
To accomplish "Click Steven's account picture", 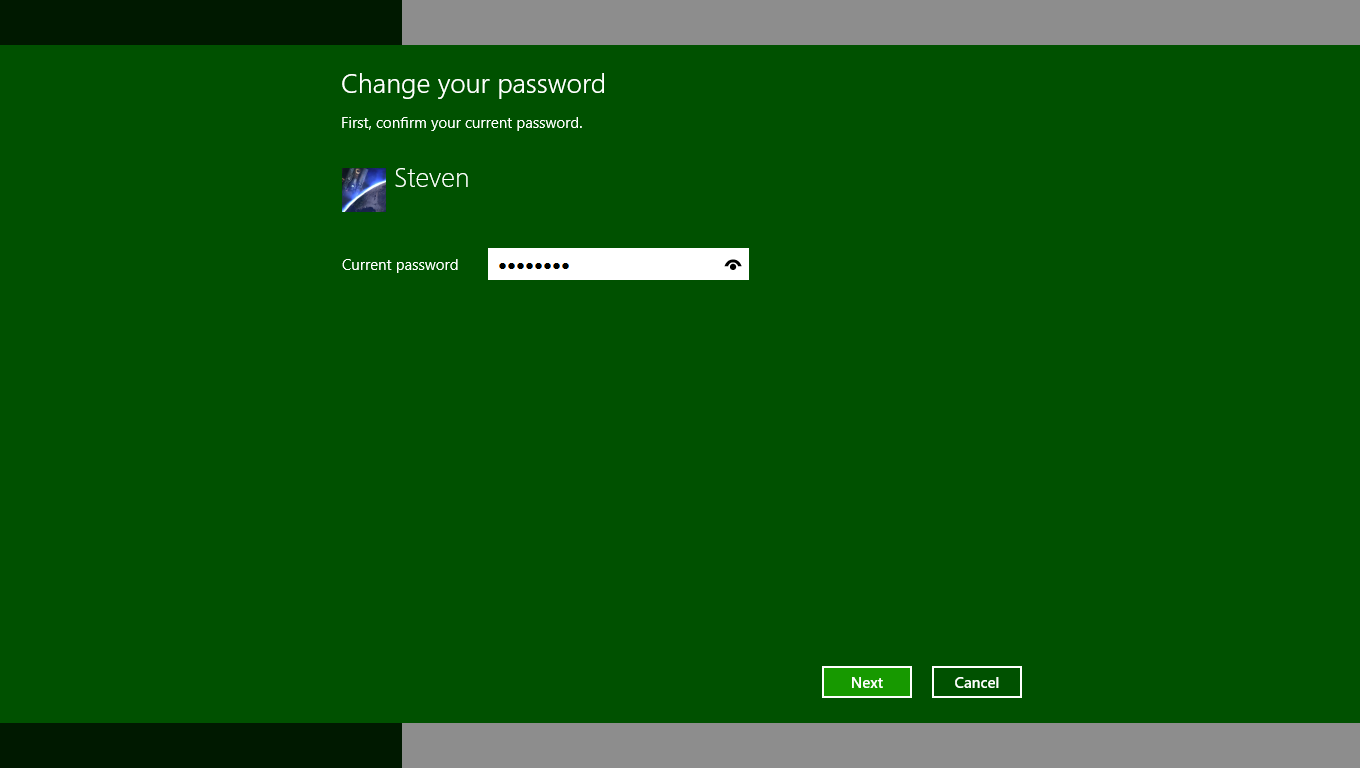I will tap(363, 190).
